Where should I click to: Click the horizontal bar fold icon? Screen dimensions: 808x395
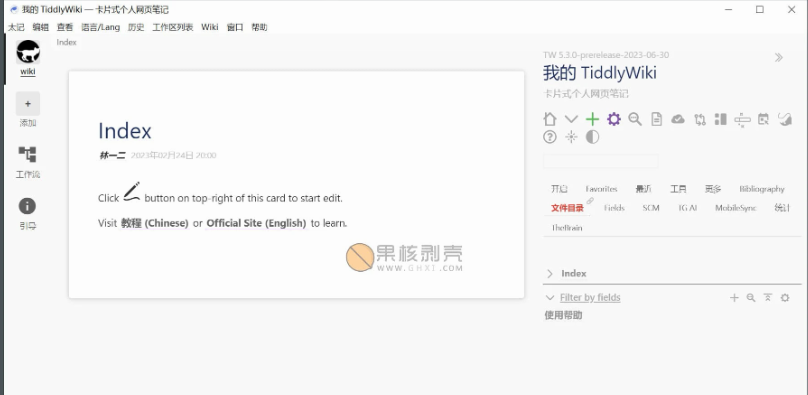pos(742,119)
